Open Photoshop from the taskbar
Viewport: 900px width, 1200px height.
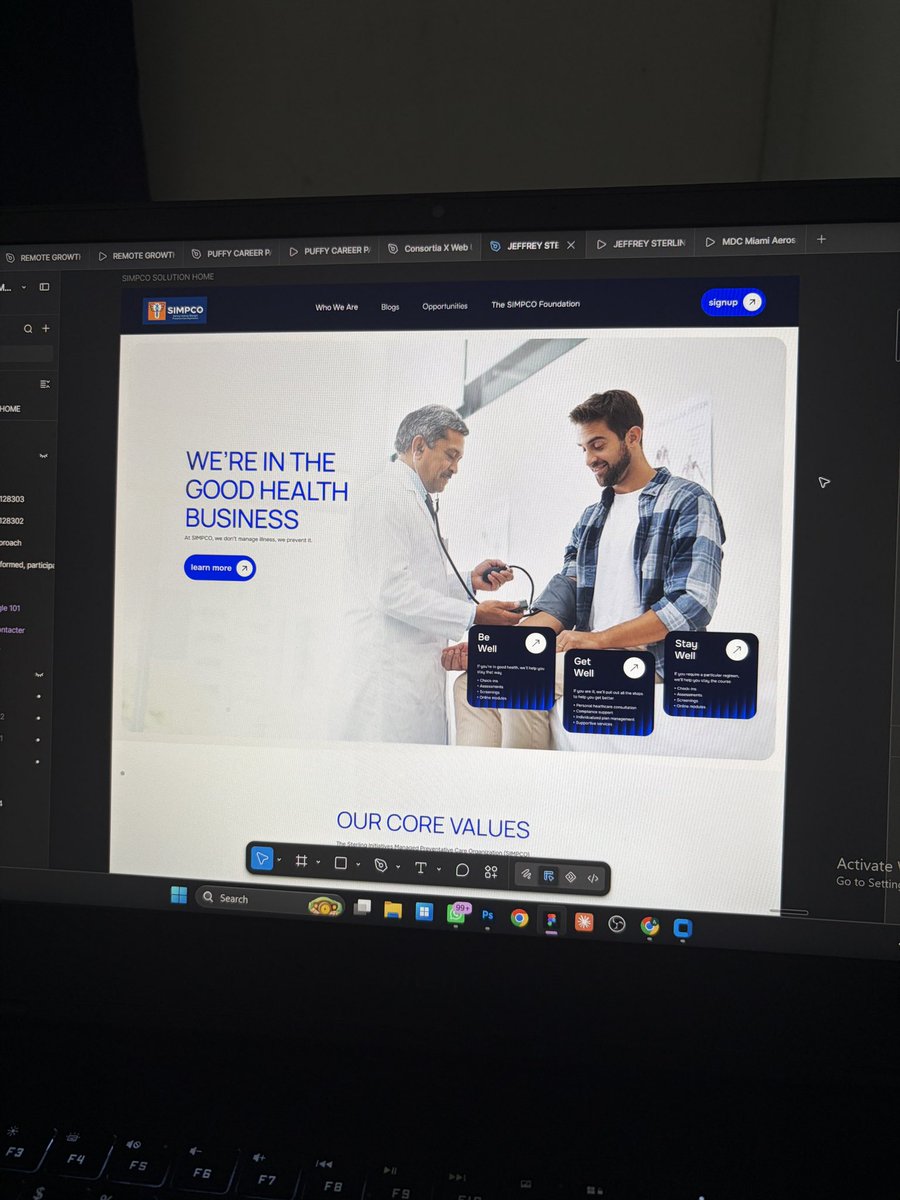tap(488, 915)
